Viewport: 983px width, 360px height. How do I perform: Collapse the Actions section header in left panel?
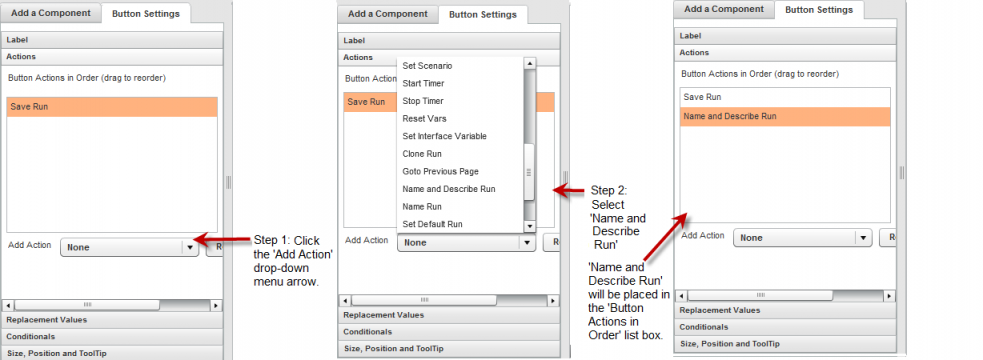point(112,56)
